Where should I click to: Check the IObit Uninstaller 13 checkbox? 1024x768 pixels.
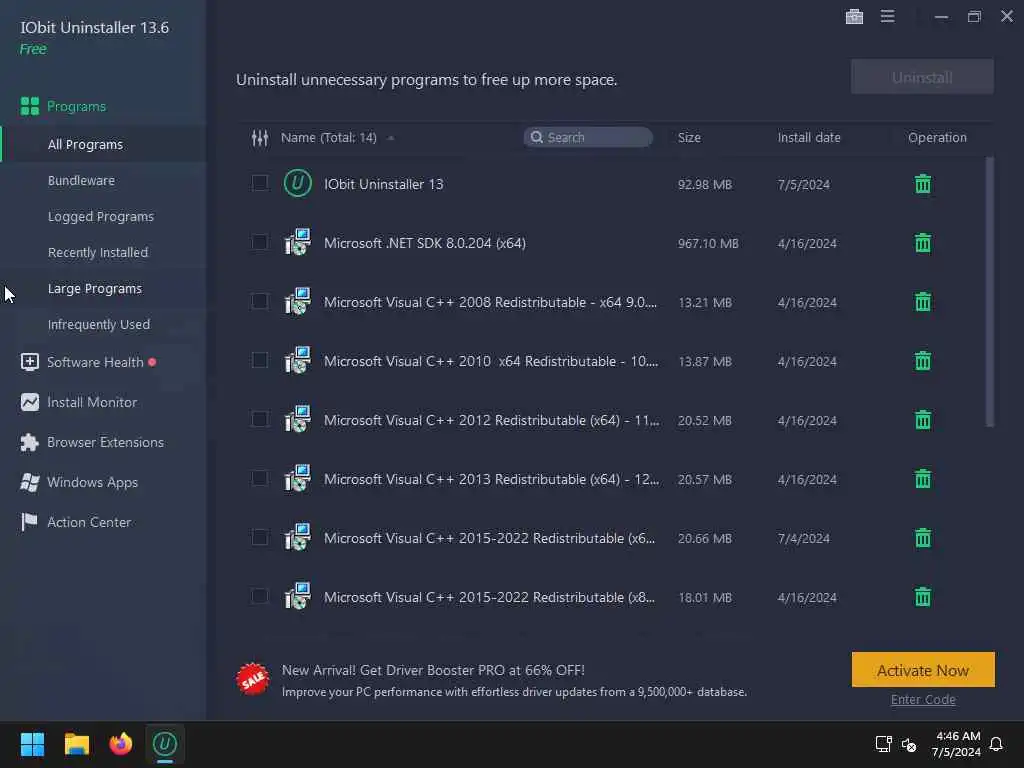(260, 183)
